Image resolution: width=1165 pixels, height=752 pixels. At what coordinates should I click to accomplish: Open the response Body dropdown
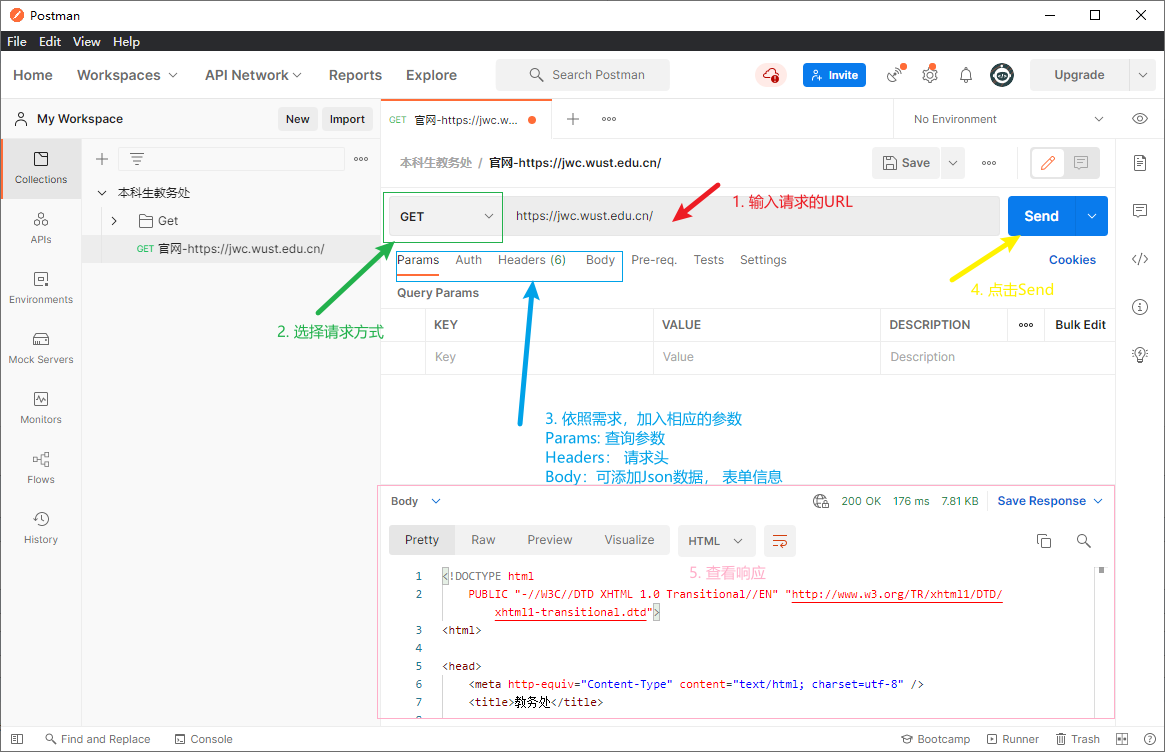pos(416,501)
